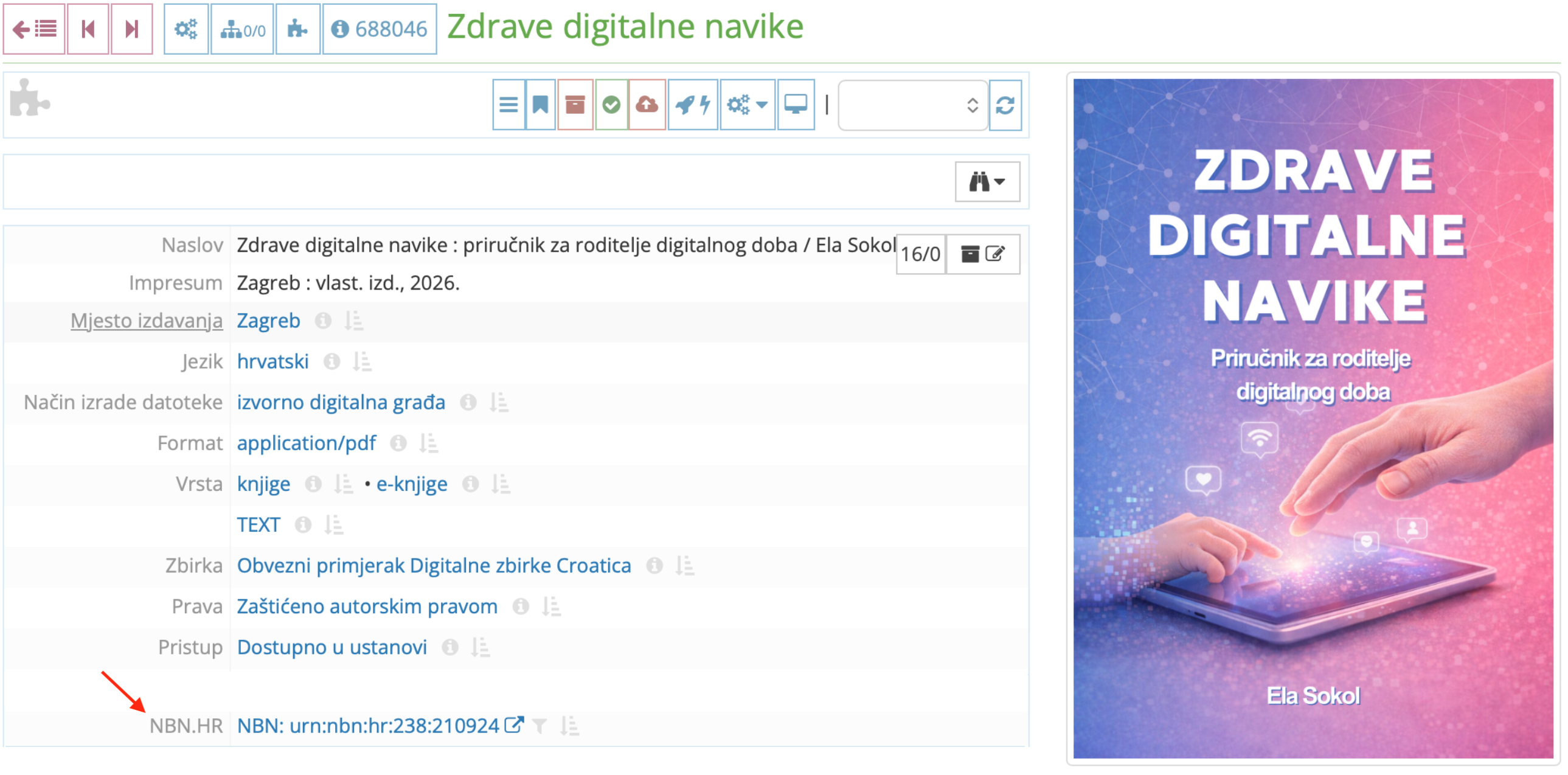Viewport: 1568px width, 775px height.
Task: Return to the results list
Action: [33, 29]
